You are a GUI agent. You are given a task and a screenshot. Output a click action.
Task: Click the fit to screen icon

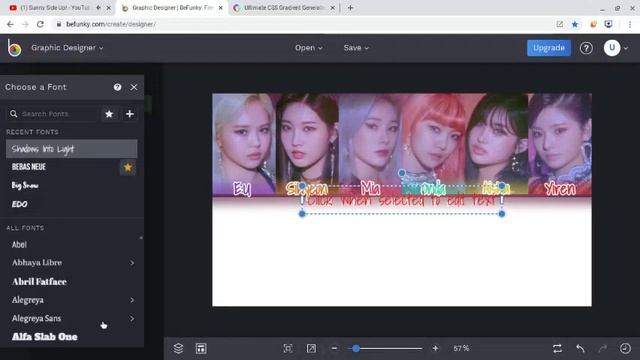288,348
